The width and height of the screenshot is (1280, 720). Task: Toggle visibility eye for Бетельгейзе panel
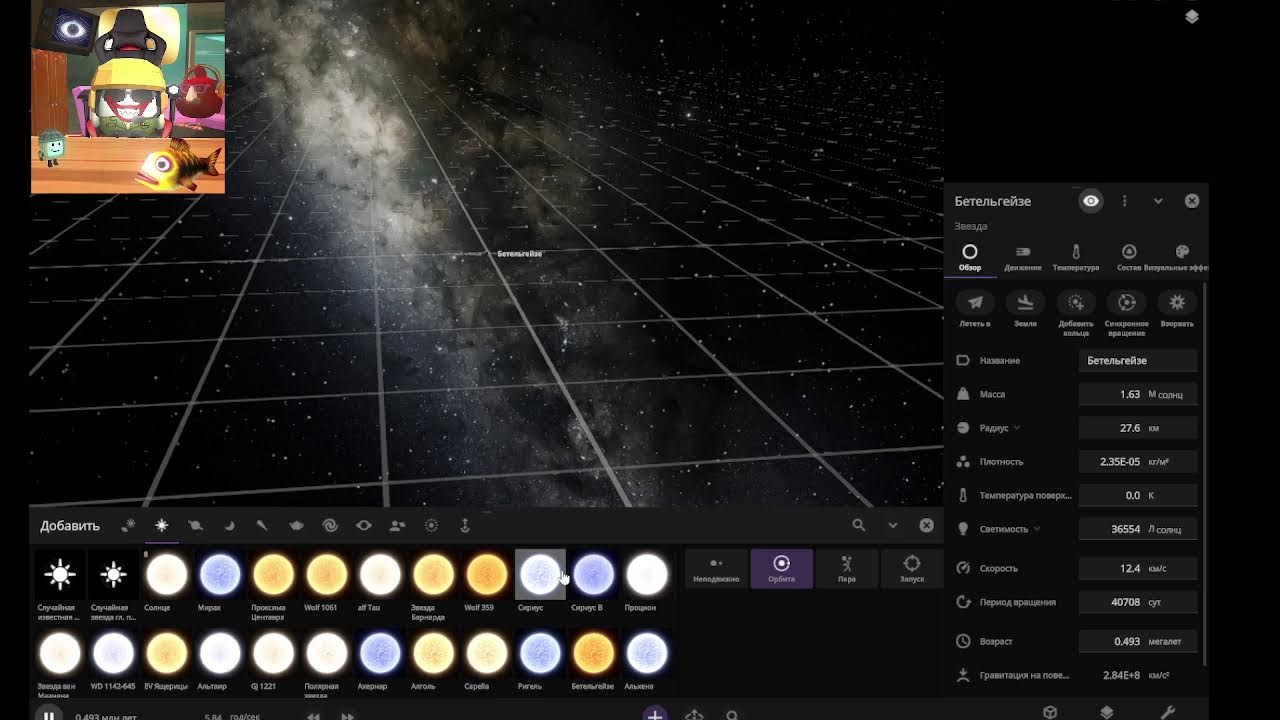1091,201
